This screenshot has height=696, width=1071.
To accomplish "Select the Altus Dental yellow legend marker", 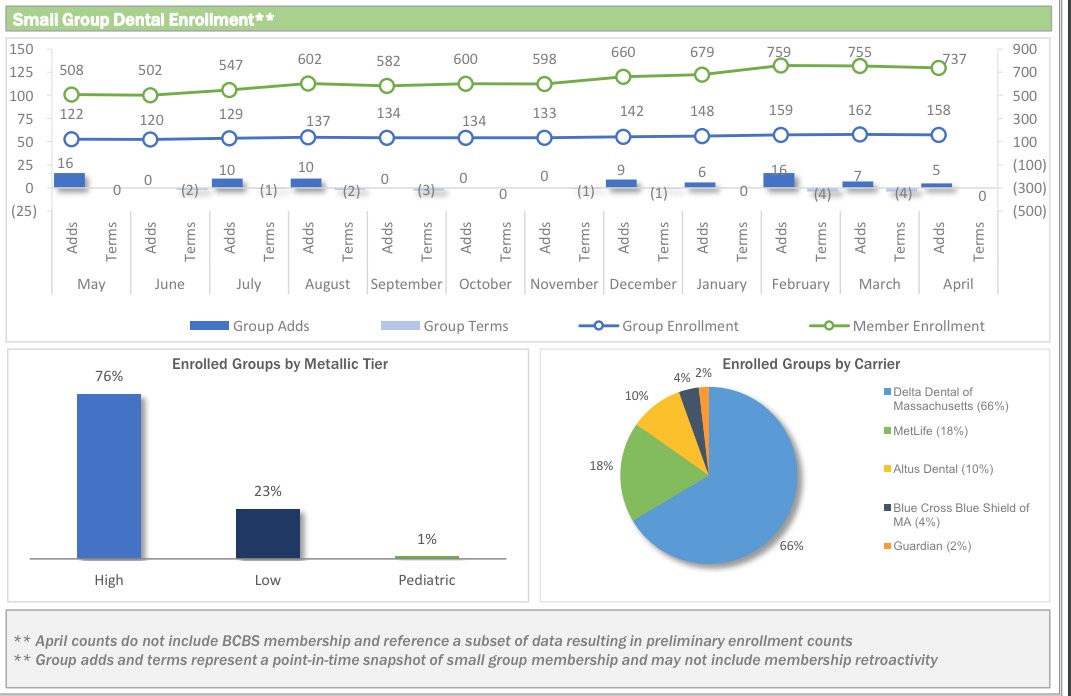I will (887, 470).
